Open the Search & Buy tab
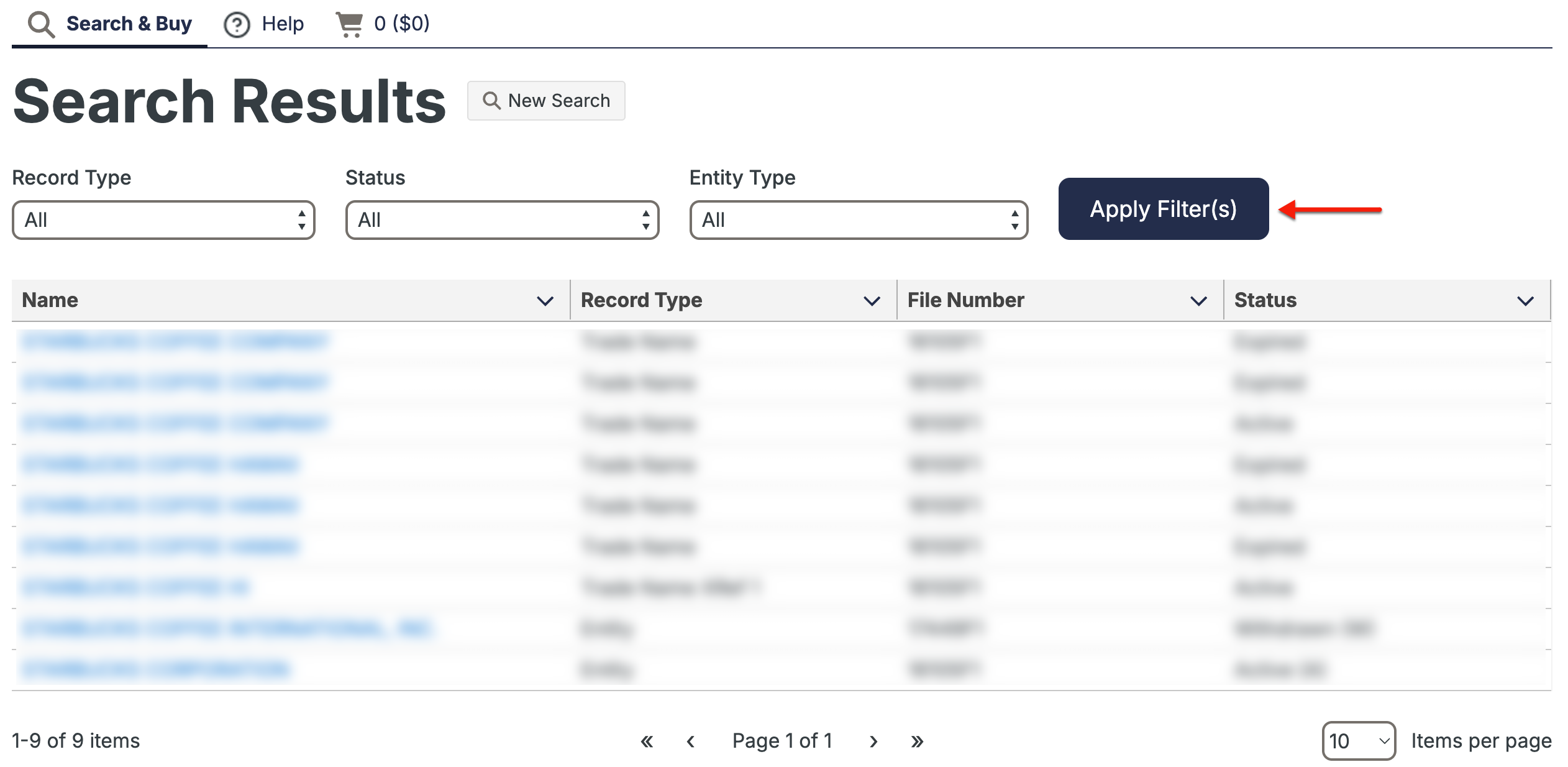This screenshot has width=1568, height=767. click(110, 24)
